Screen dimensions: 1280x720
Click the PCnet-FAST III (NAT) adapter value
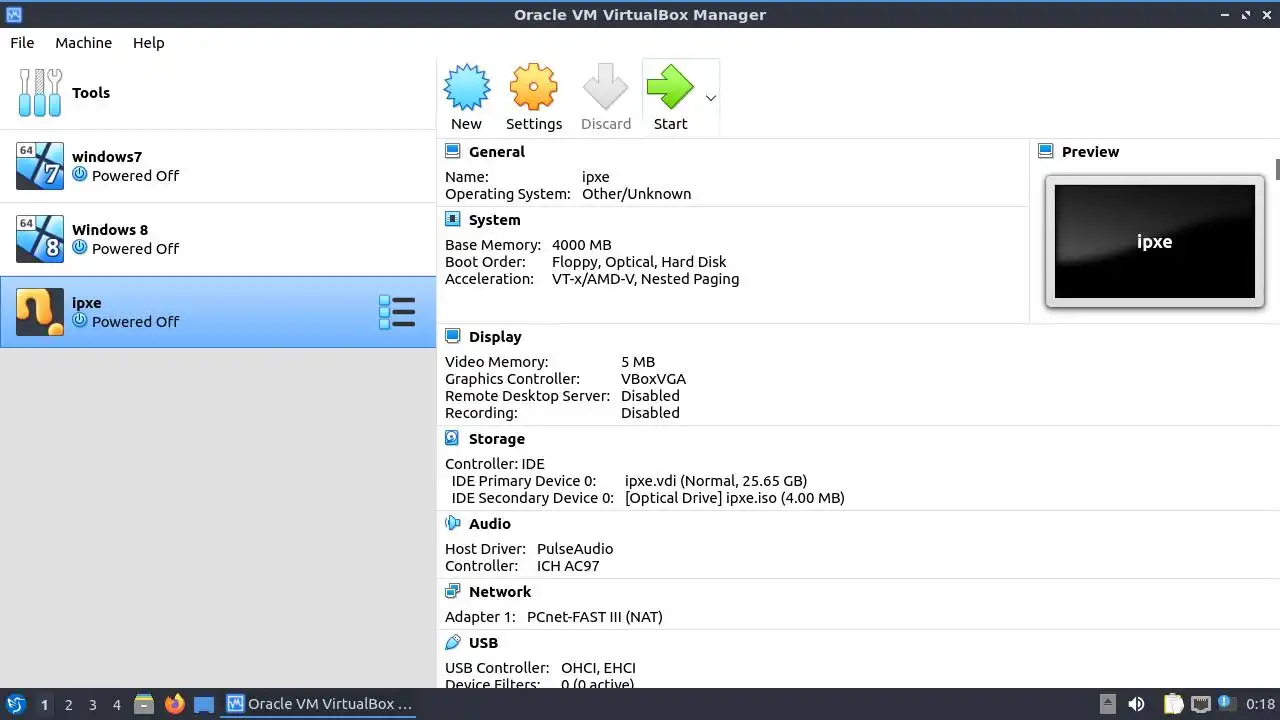(595, 617)
